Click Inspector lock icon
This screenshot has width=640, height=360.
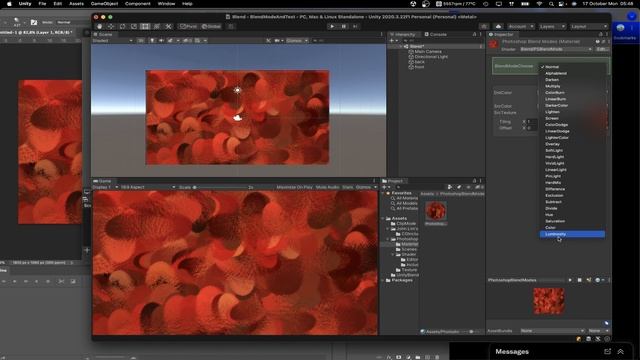coord(600,34)
